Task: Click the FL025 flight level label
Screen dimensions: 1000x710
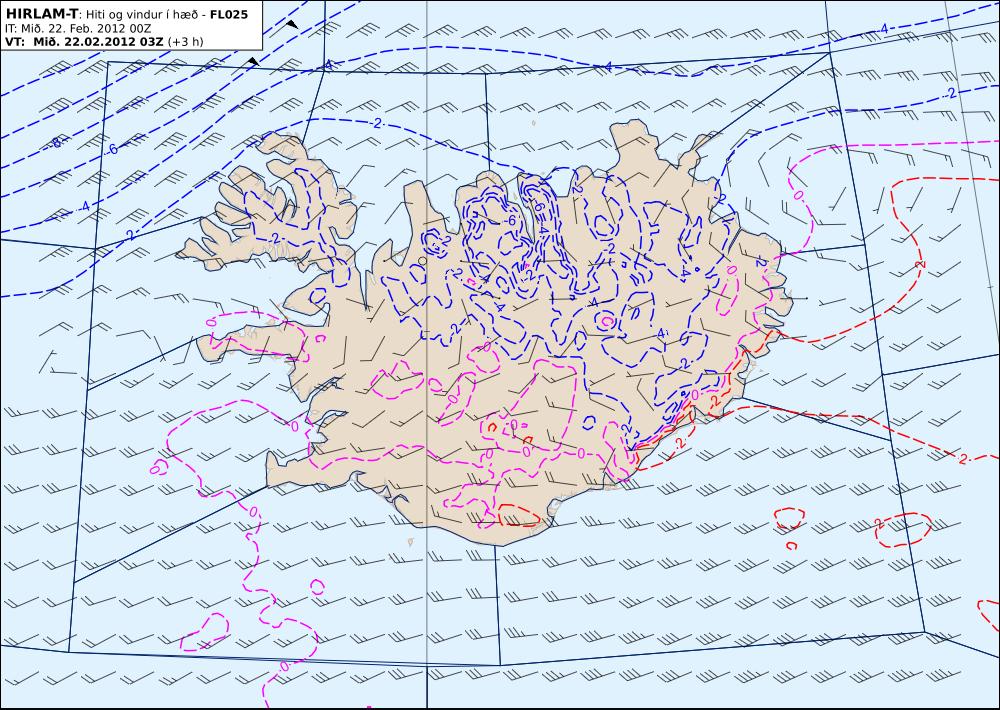Action: (x=228, y=14)
